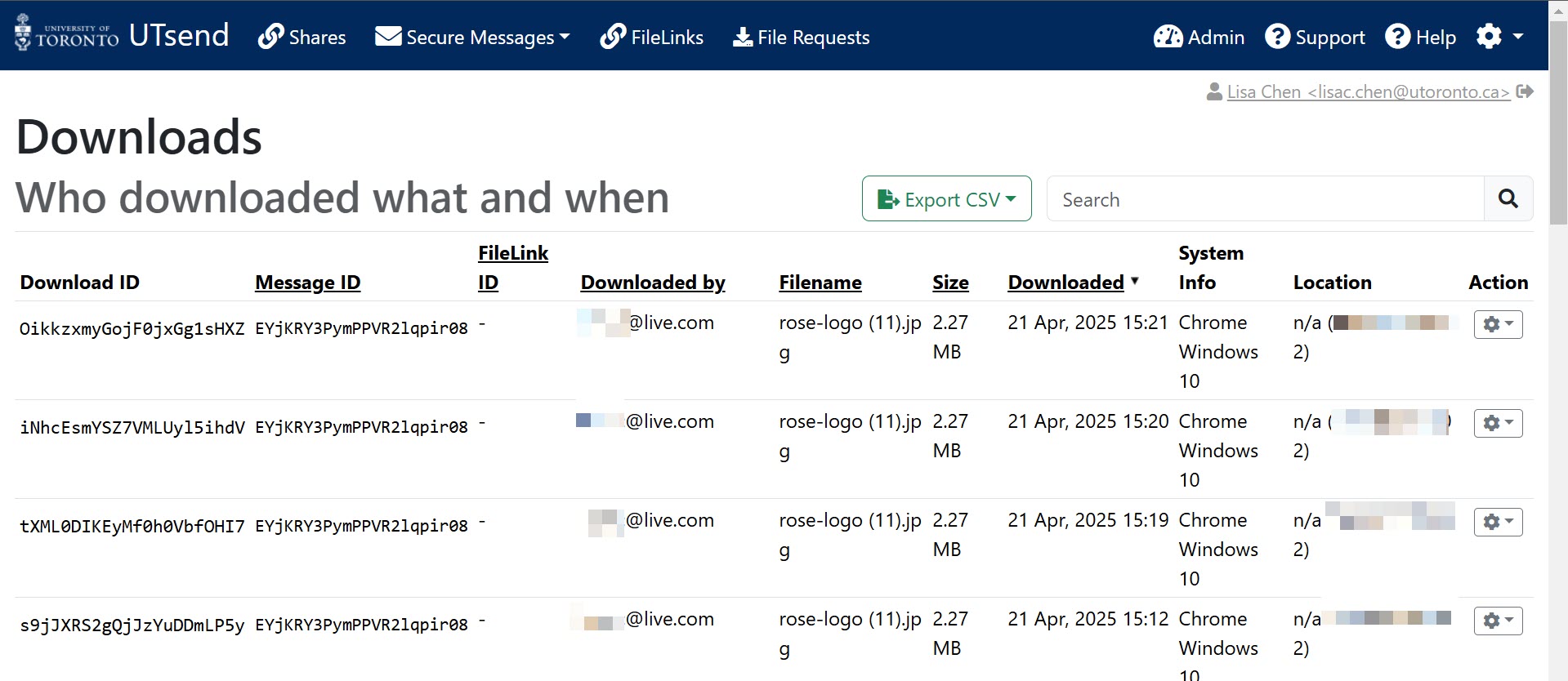The height and width of the screenshot is (681, 1568).
Task: Expand the settings gear menu in navbar
Action: pyautogui.click(x=1499, y=36)
